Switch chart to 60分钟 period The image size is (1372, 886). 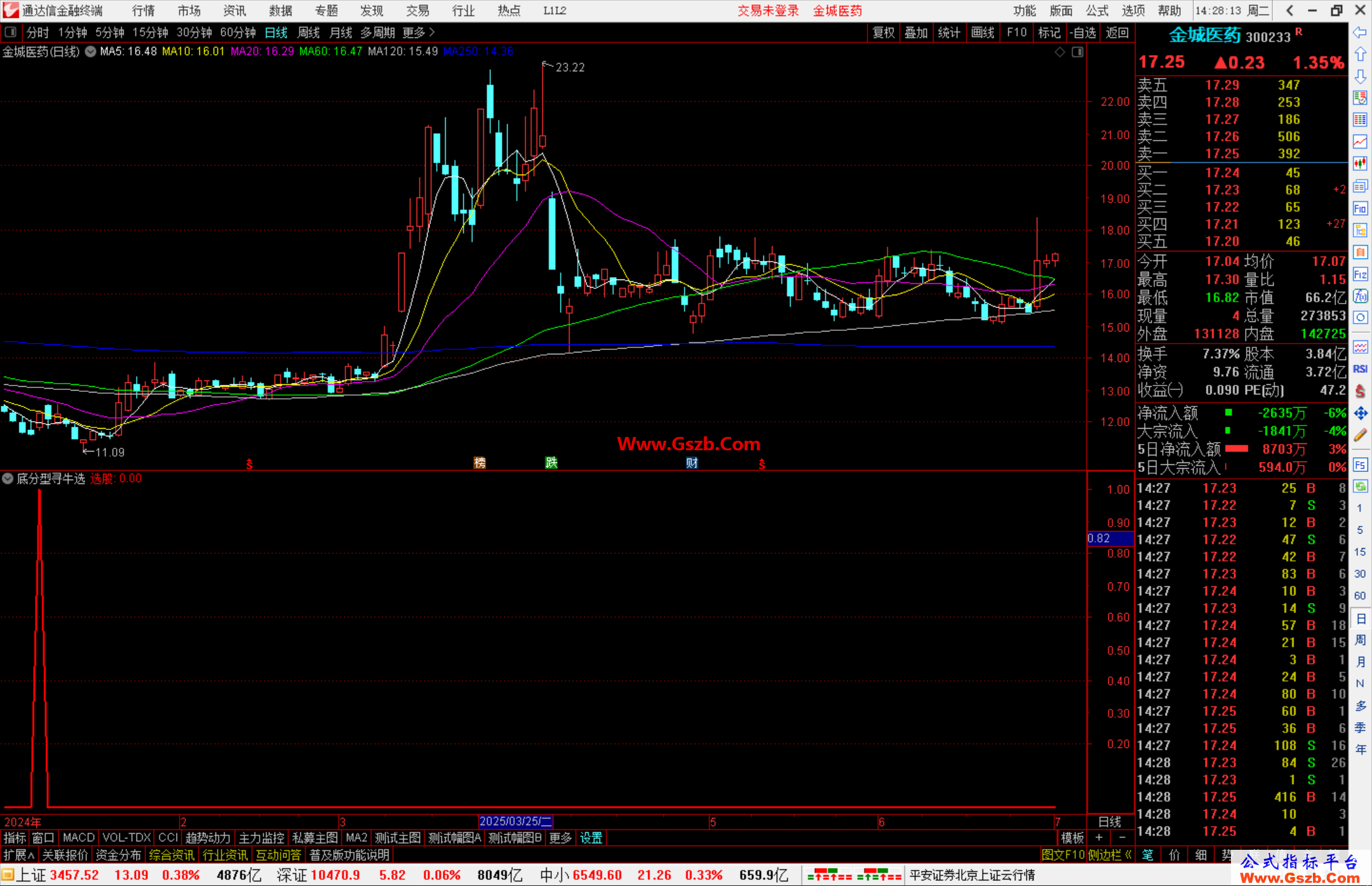[238, 32]
